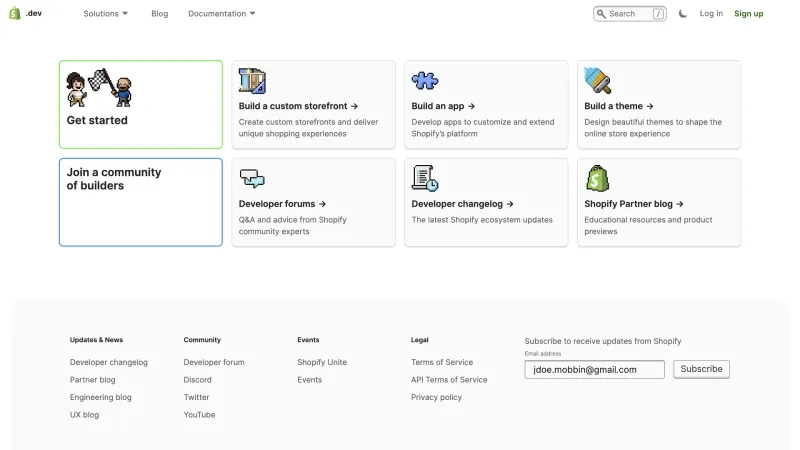Image resolution: width=800 pixels, height=450 pixels.
Task: Open footer Events link under Shopify Unite
Action: tap(310, 380)
